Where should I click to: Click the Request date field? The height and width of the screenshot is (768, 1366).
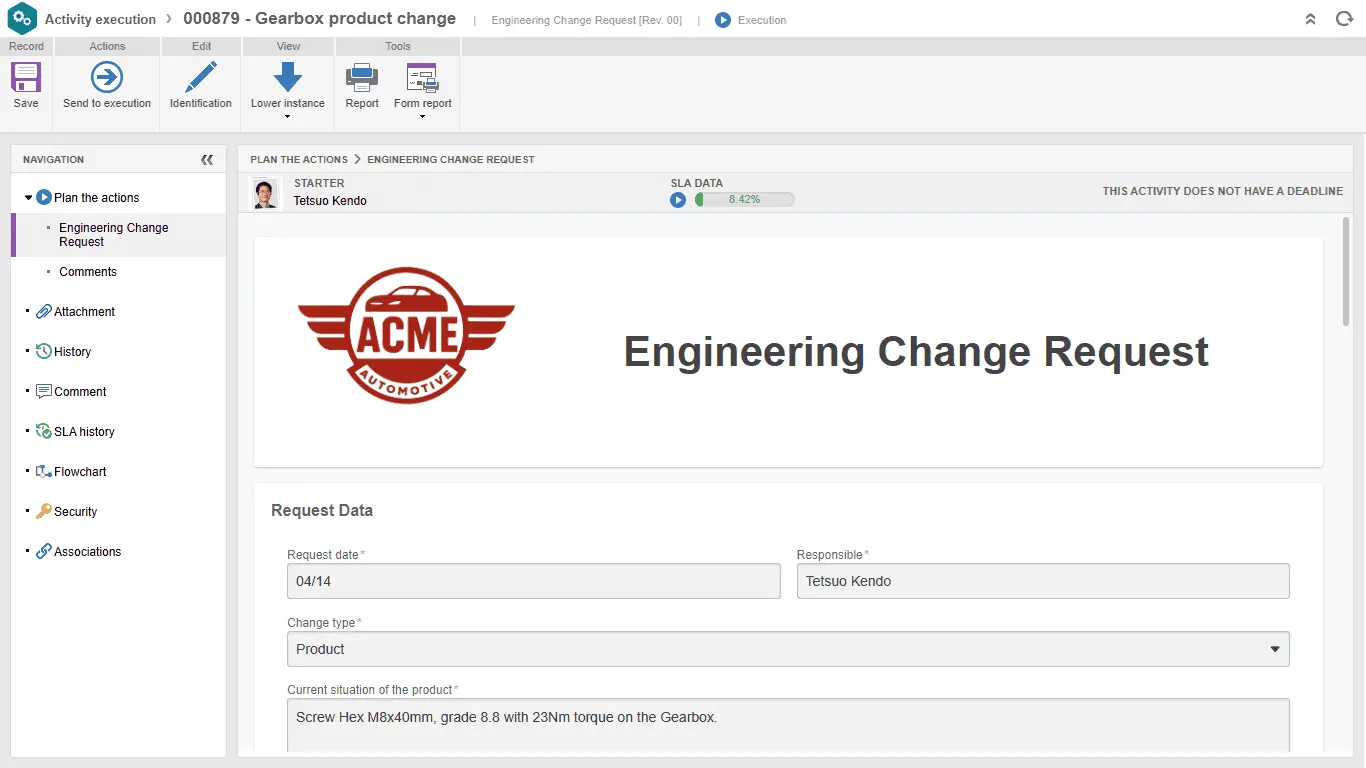533,581
